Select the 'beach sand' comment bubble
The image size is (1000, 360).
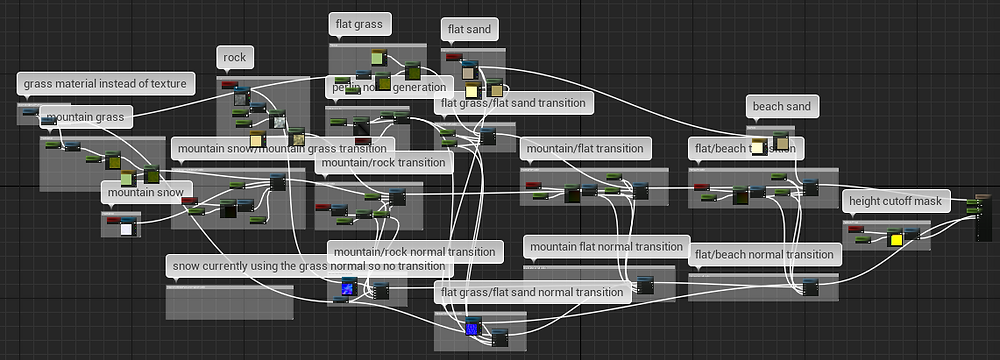[782, 106]
